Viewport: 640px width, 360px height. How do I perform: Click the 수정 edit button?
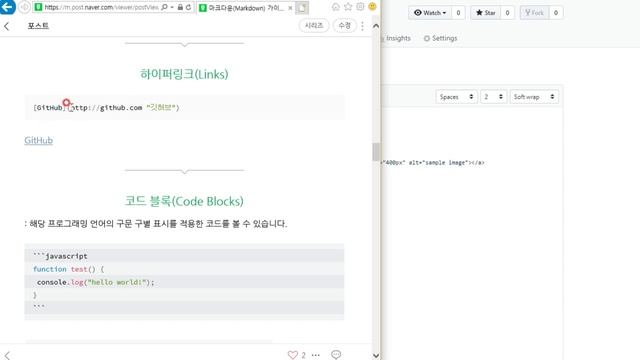pos(344,26)
